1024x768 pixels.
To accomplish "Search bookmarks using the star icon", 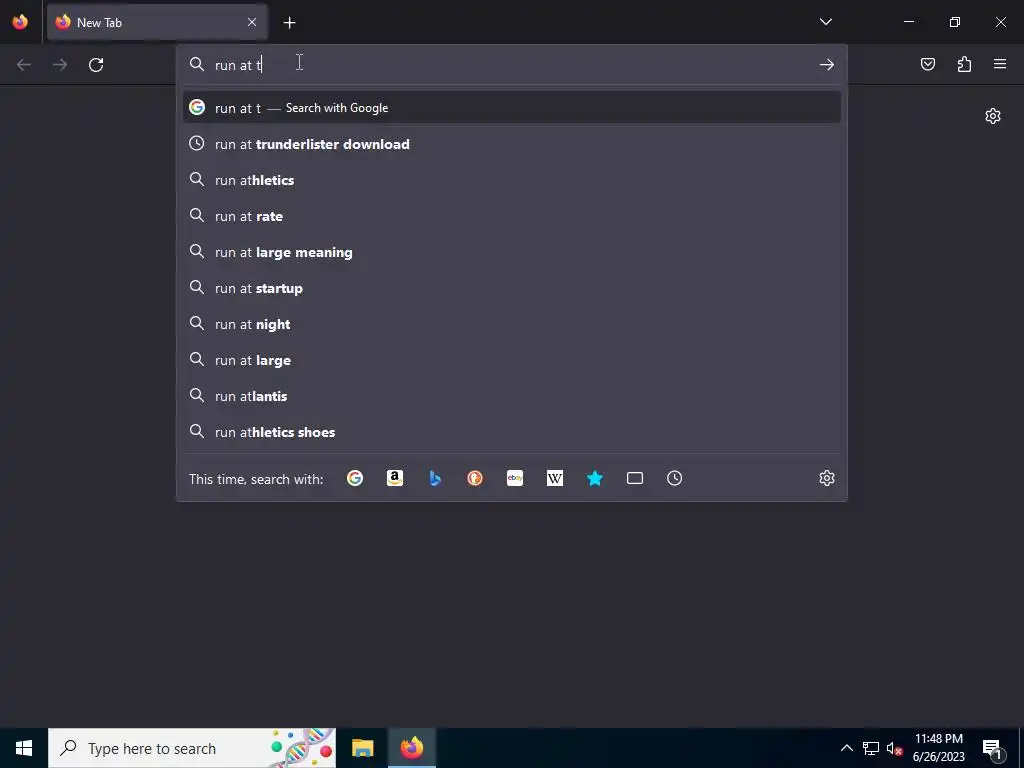I will (594, 479).
